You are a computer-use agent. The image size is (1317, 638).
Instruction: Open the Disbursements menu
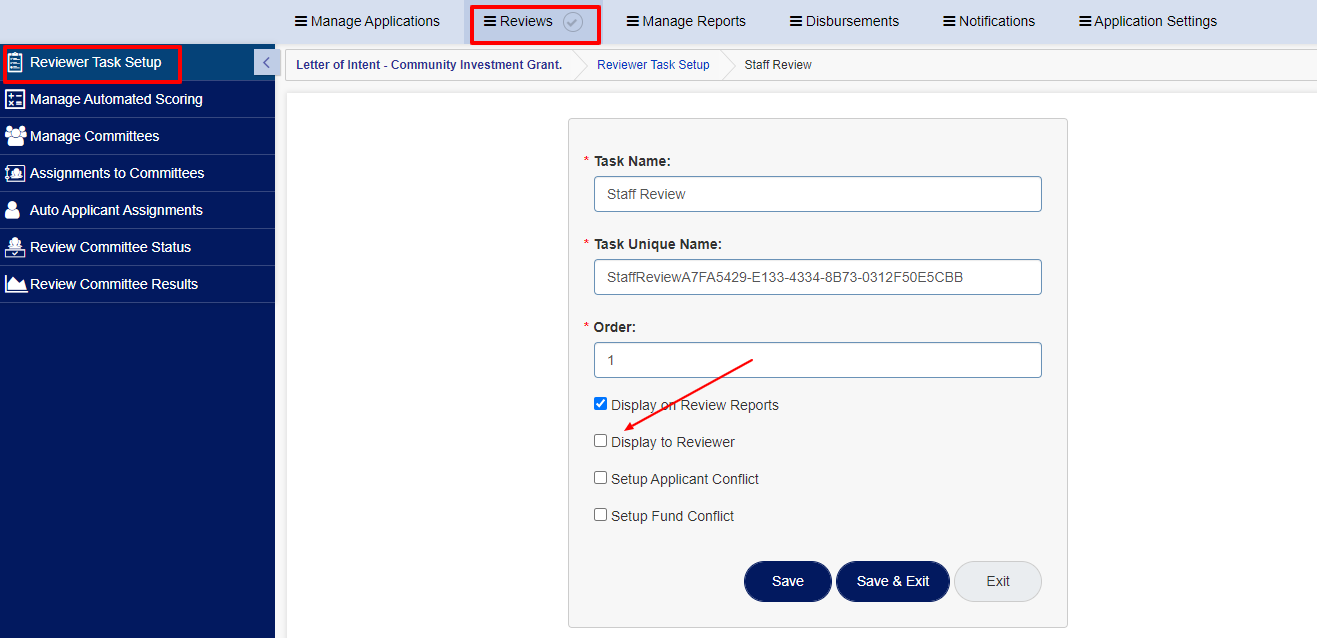844,21
